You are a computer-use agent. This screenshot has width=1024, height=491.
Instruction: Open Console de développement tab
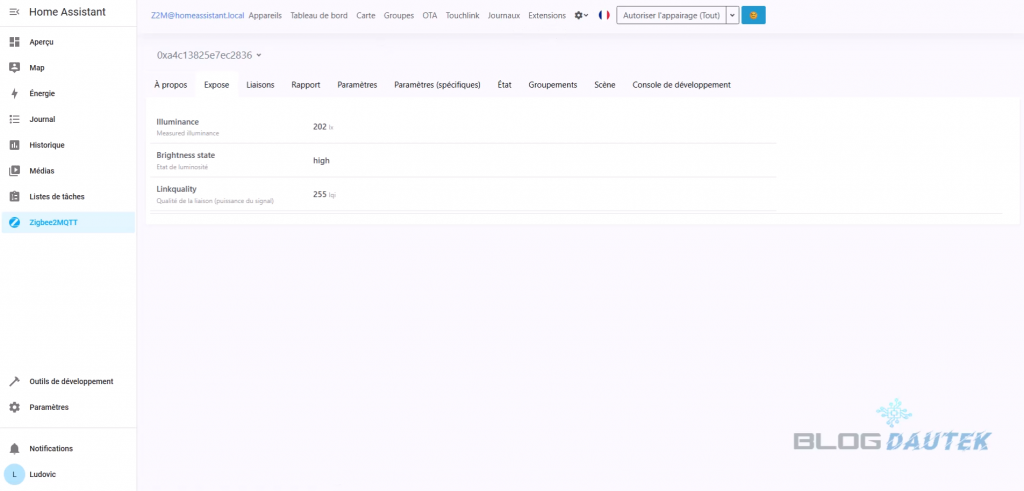[681, 85]
